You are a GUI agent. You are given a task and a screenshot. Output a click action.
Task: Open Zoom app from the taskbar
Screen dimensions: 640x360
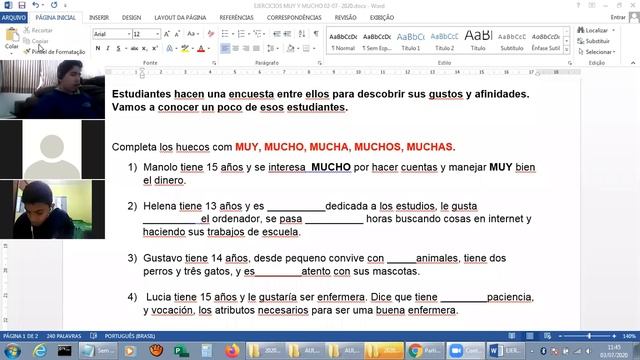[x=465, y=351]
